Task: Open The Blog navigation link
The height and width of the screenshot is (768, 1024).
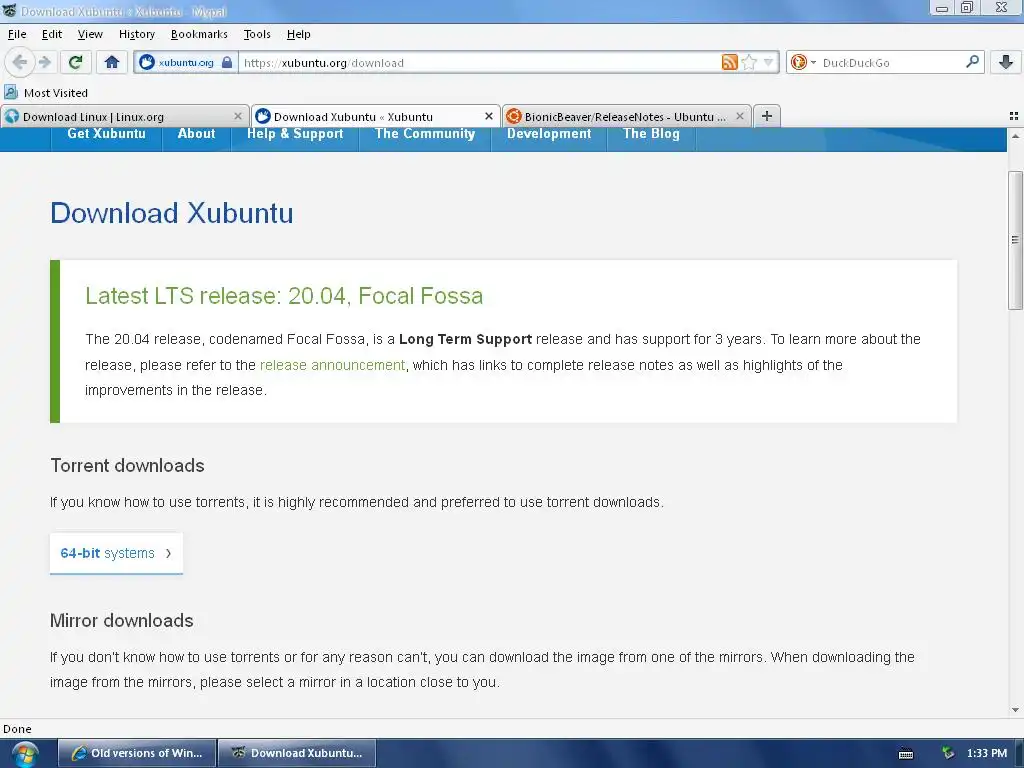Action: click(651, 134)
